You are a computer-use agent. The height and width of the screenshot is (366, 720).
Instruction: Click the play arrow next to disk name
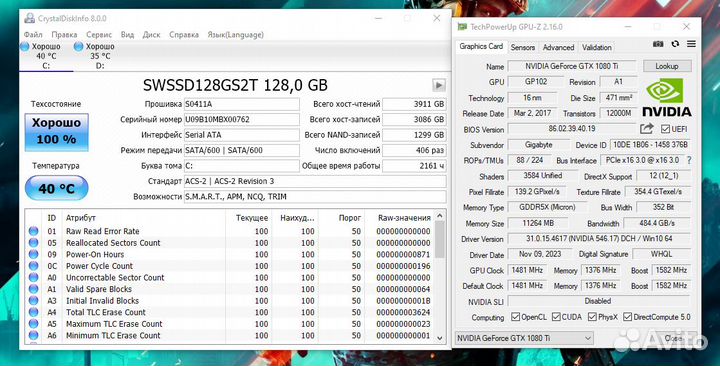coord(439,85)
